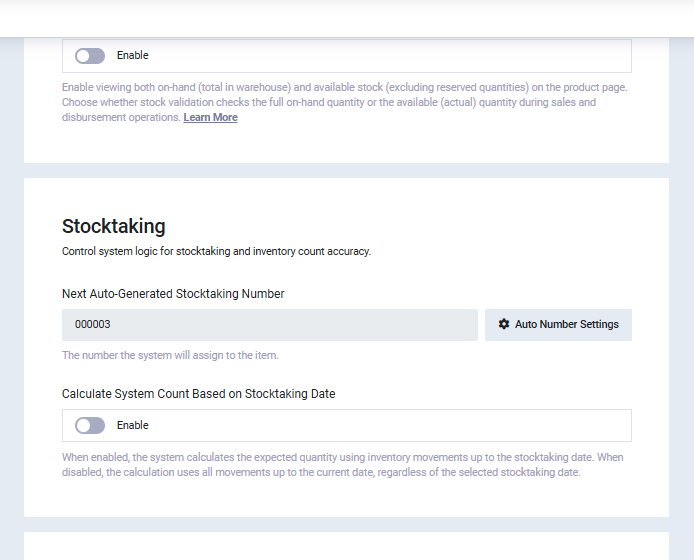Click the stocktaking number field showing 000003
This screenshot has height=560, width=694.
[x=270, y=325]
